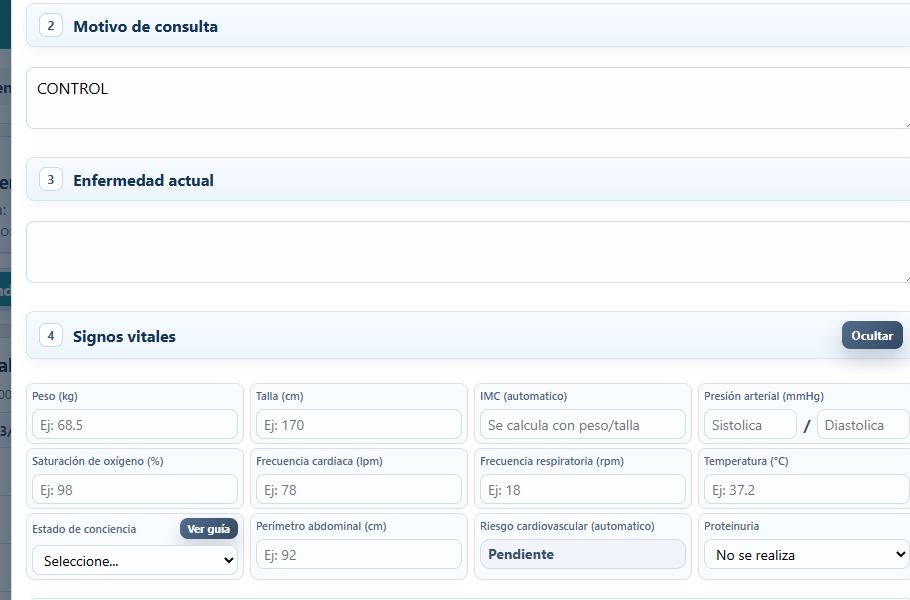
Task: Hide the Signos vitales section with Ocultar
Action: [x=872, y=335]
